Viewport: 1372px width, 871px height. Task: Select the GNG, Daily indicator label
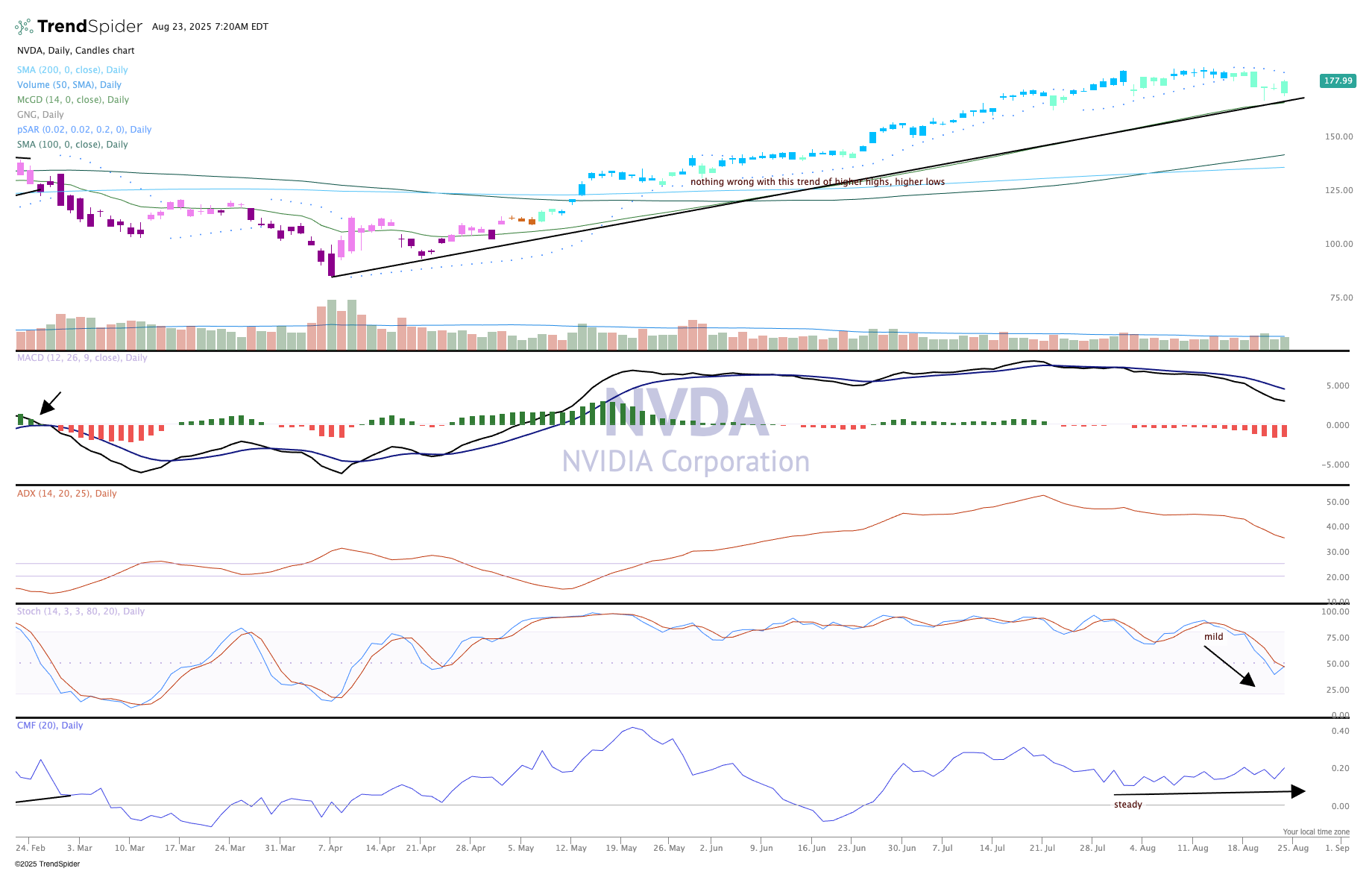point(40,115)
